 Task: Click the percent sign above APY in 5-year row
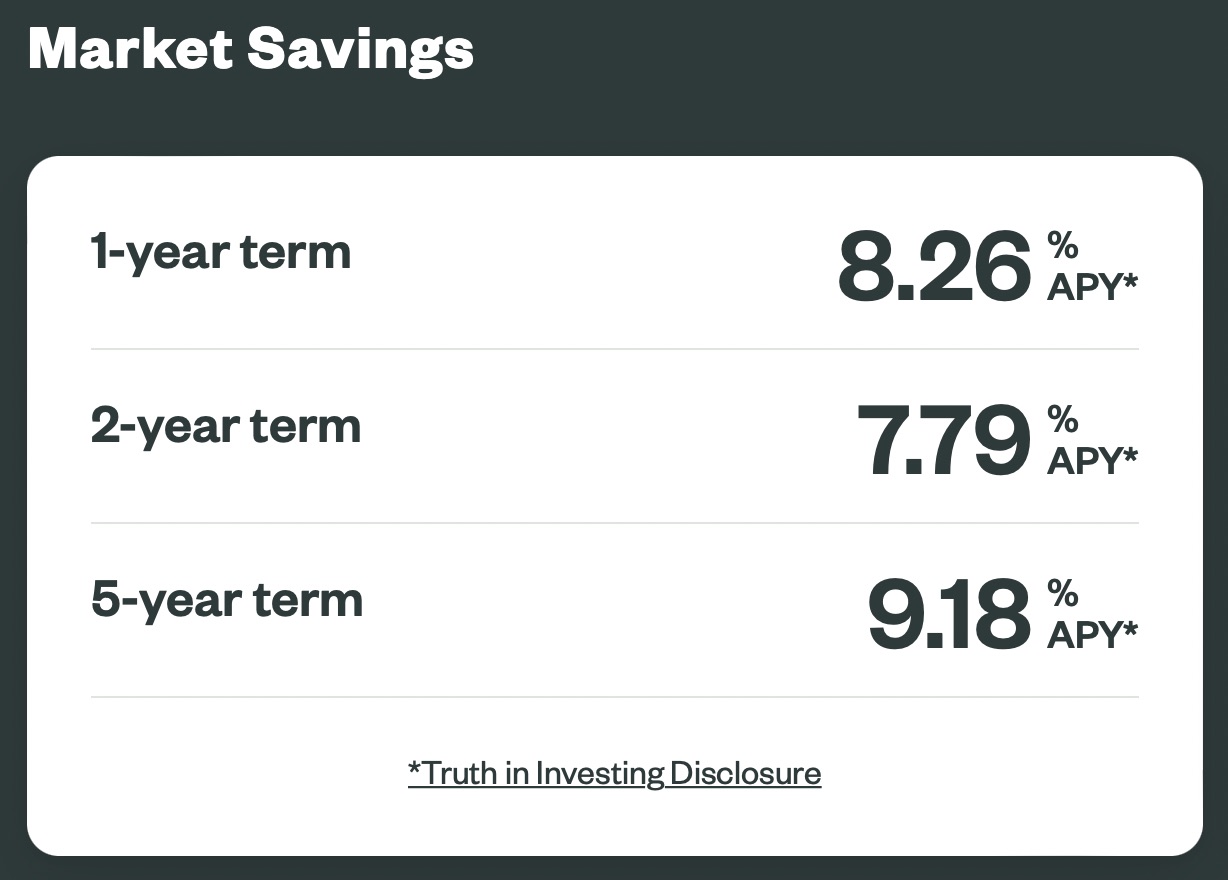pyautogui.click(x=1062, y=593)
